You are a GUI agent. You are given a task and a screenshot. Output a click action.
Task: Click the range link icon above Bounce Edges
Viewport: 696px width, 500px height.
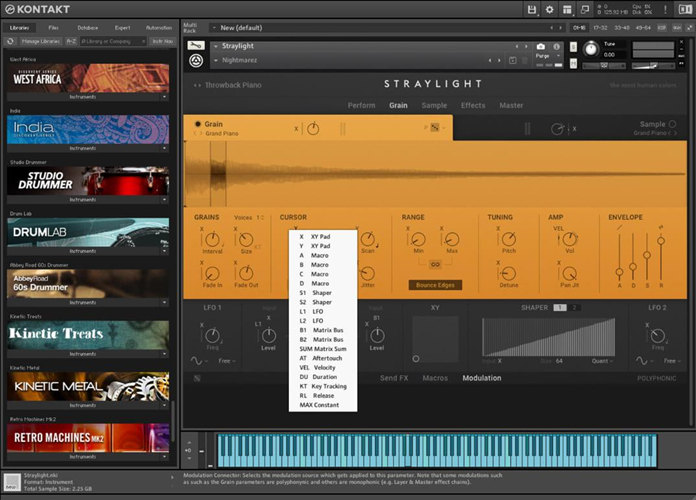click(435, 264)
